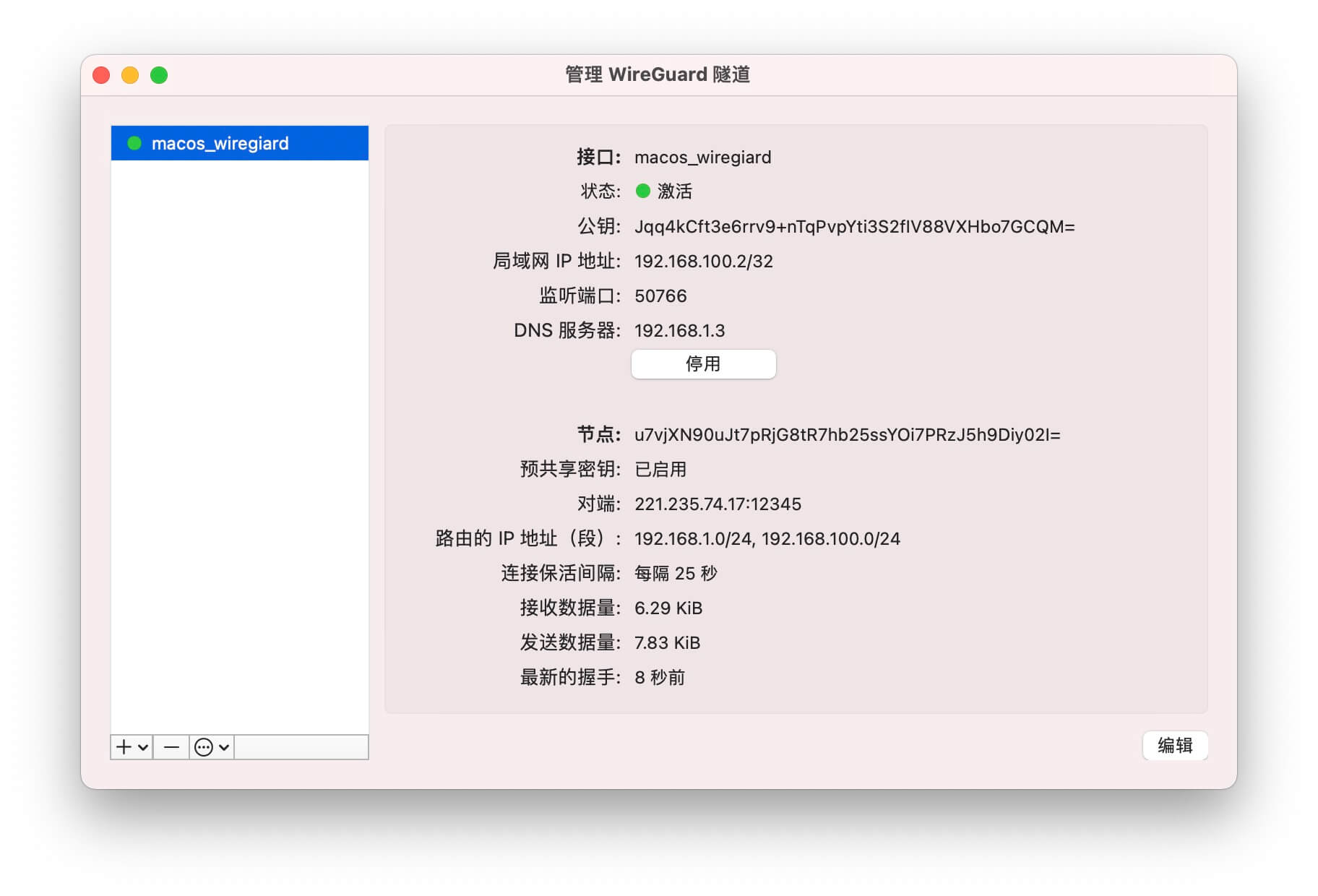This screenshot has width=1318, height=896.
Task: Click the peer key starting with u7vjXN90uJt
Action: pos(848,435)
